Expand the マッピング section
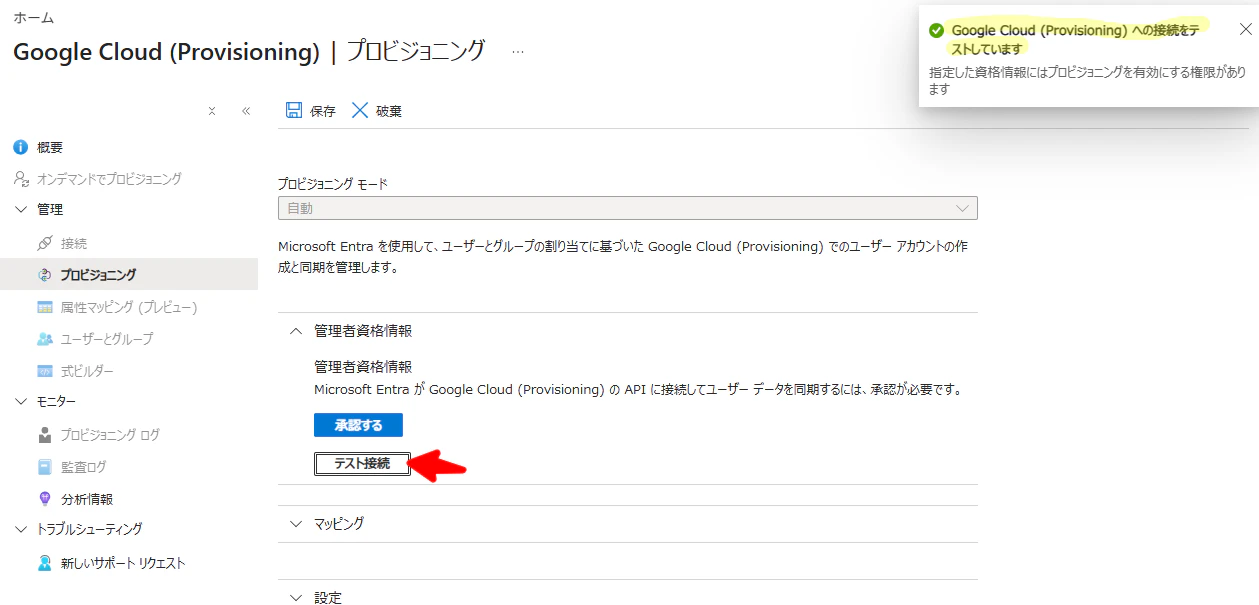This screenshot has height=605, width=1259. 295,524
